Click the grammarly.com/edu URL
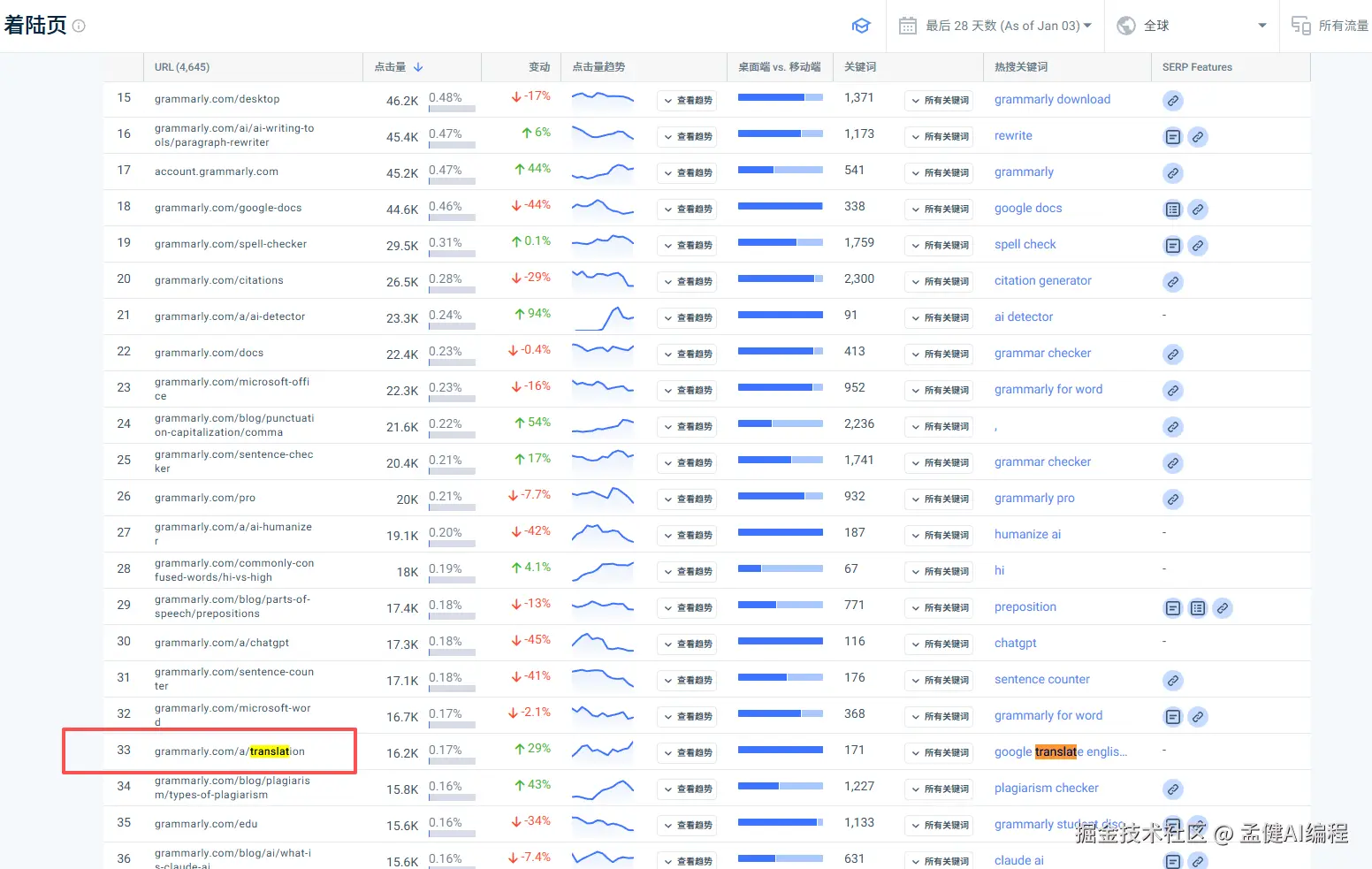Screen dimensions: 1372x869 coord(206,824)
